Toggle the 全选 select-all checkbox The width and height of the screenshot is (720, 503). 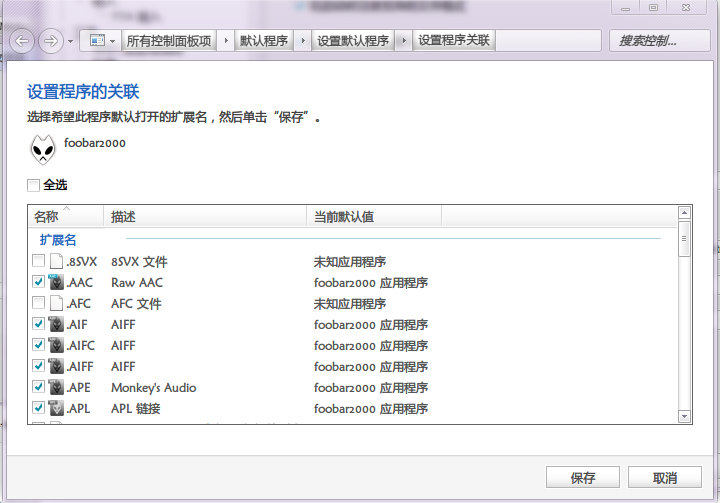[34, 186]
